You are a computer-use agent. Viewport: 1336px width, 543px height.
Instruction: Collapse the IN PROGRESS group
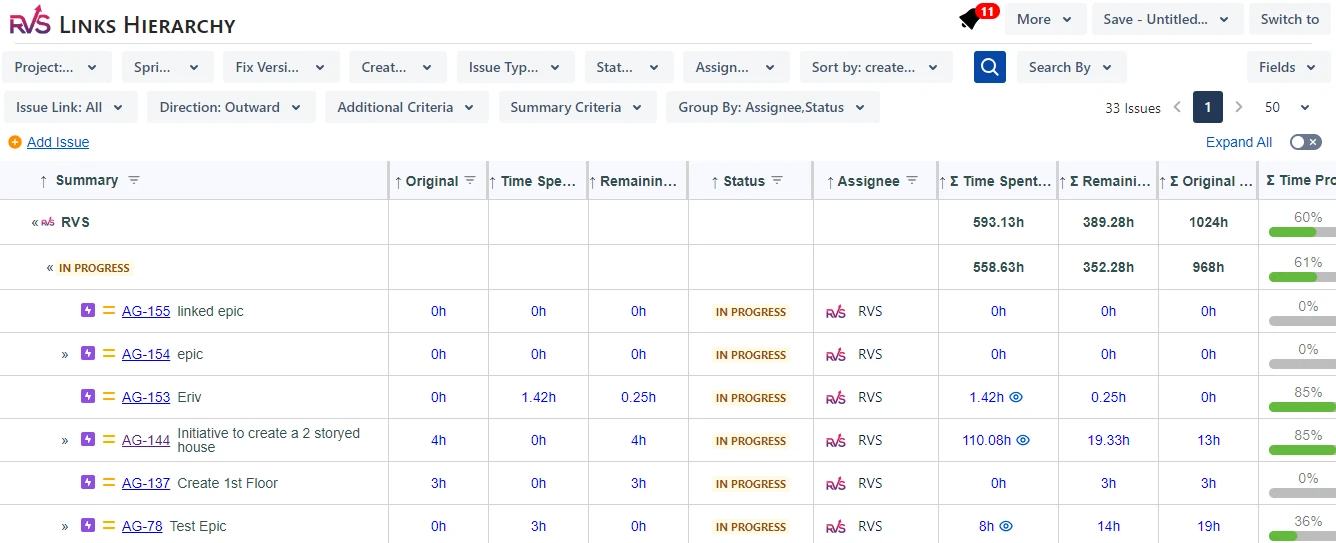click(x=50, y=268)
